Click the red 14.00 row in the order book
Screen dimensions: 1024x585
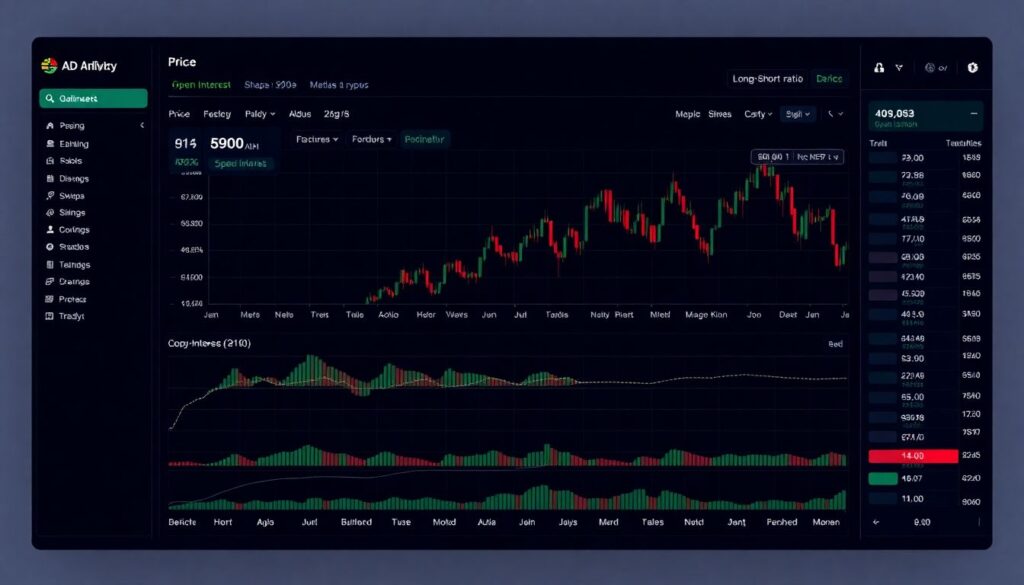[913, 456]
